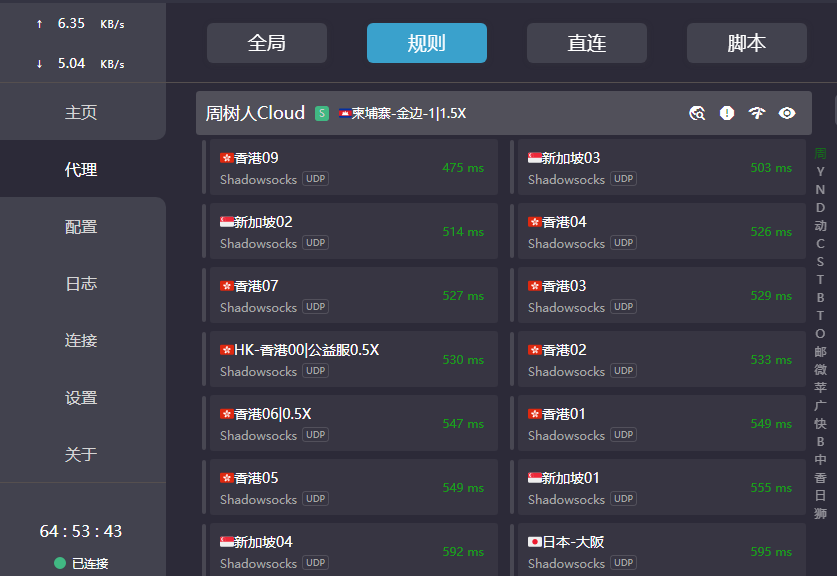Toggle node visibility eye icon

pos(787,113)
